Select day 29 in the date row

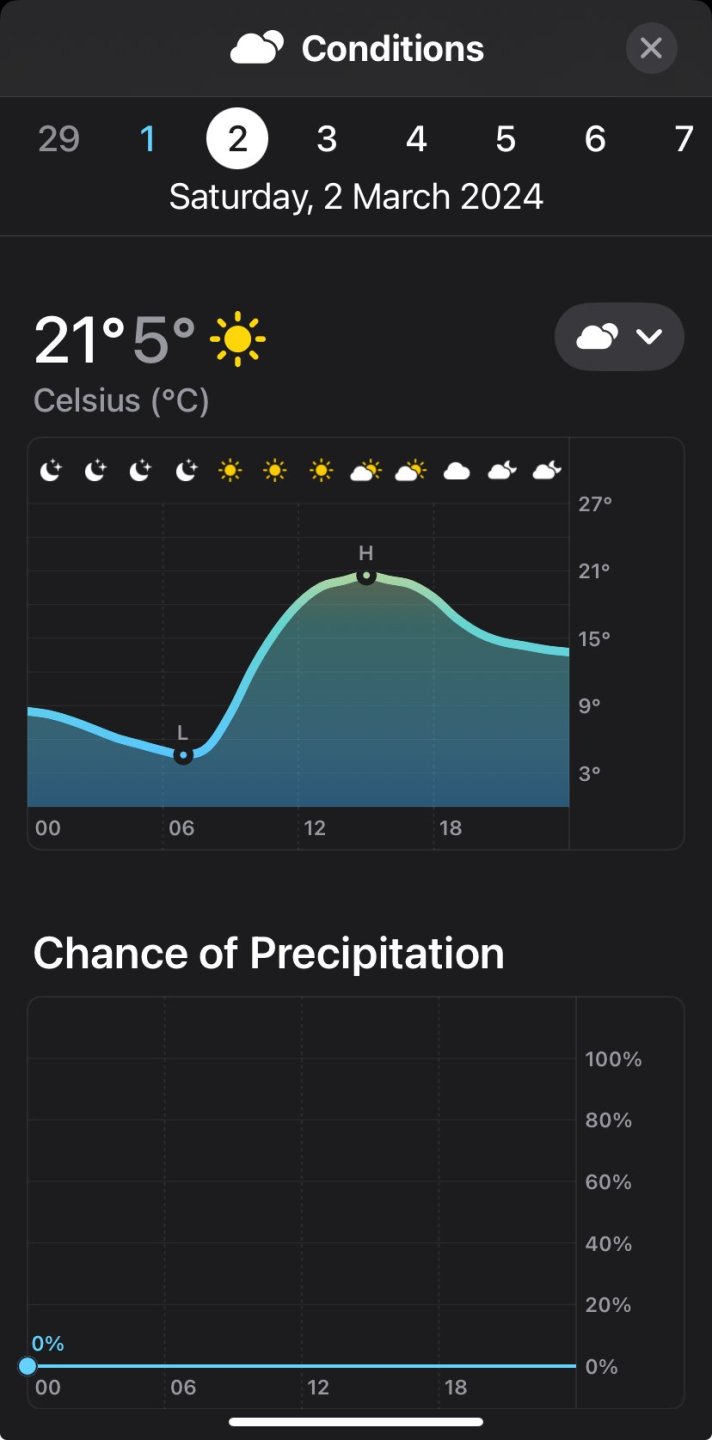click(59, 139)
